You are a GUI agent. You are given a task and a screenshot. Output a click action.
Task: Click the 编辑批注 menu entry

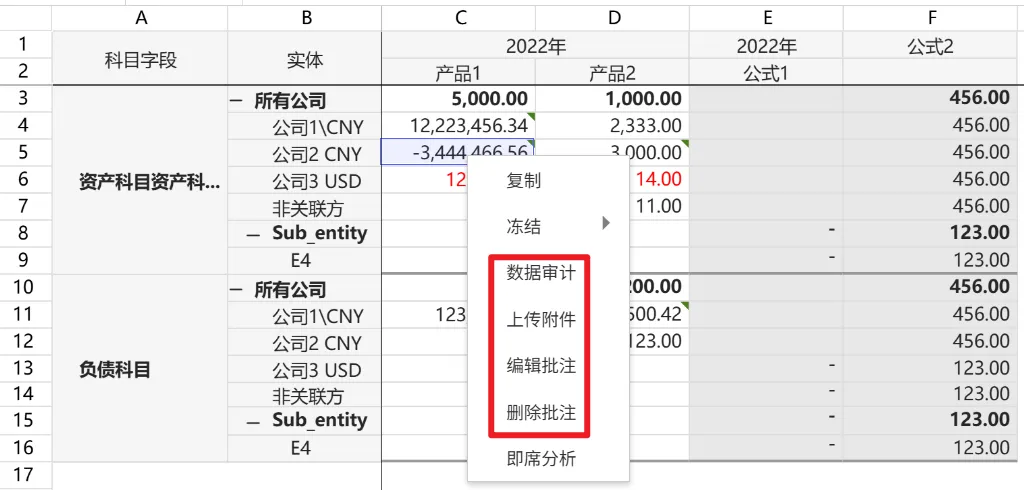540,366
